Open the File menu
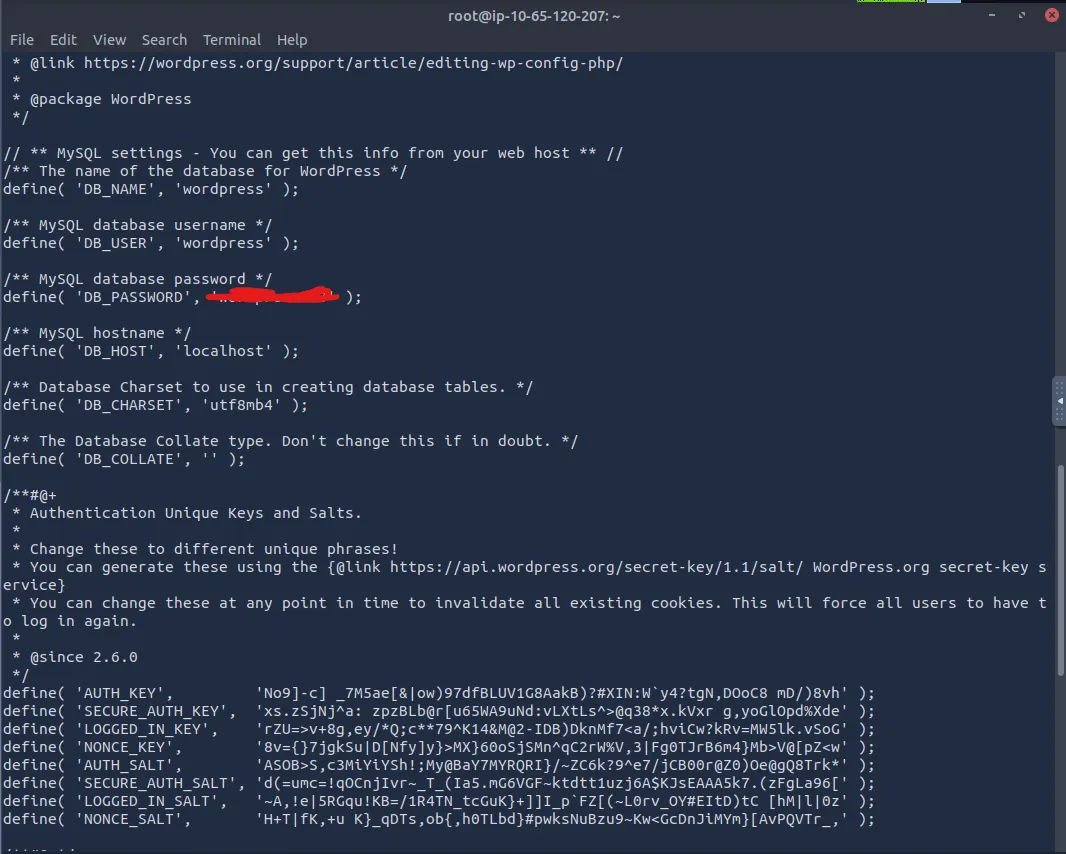The width and height of the screenshot is (1066, 854). point(21,40)
